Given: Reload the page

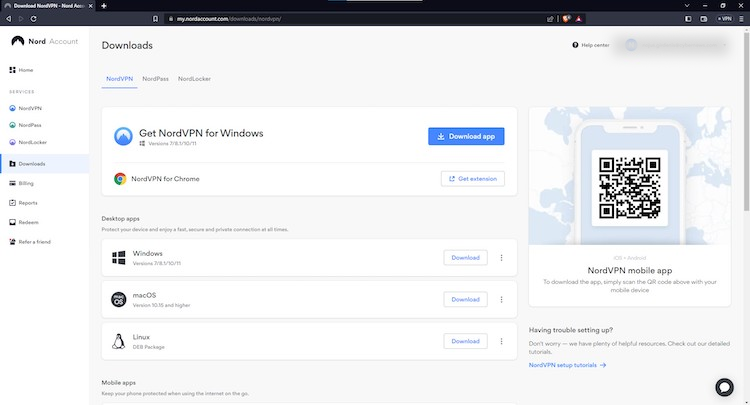Looking at the screenshot, I should coord(33,19).
